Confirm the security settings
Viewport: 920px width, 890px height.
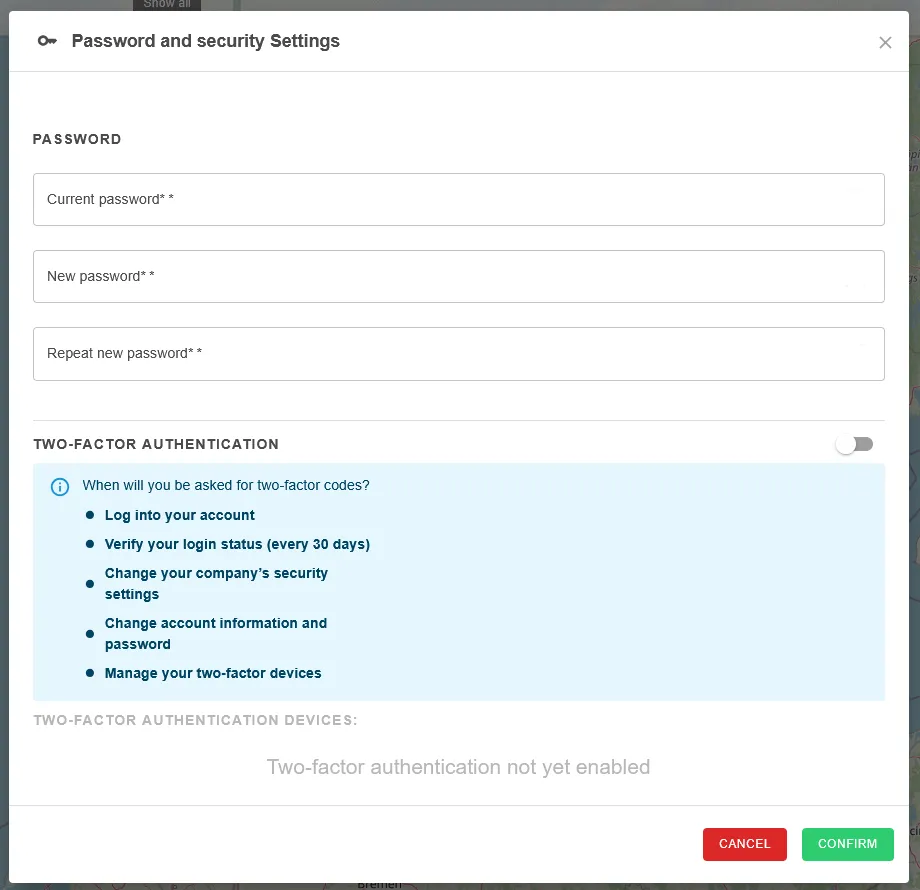coord(847,844)
